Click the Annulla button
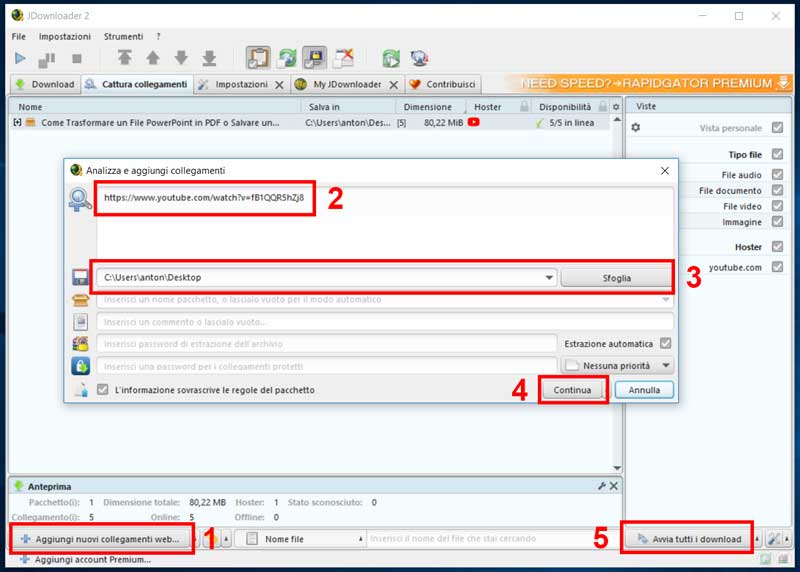Viewport: 800px width, 572px height. (x=644, y=390)
